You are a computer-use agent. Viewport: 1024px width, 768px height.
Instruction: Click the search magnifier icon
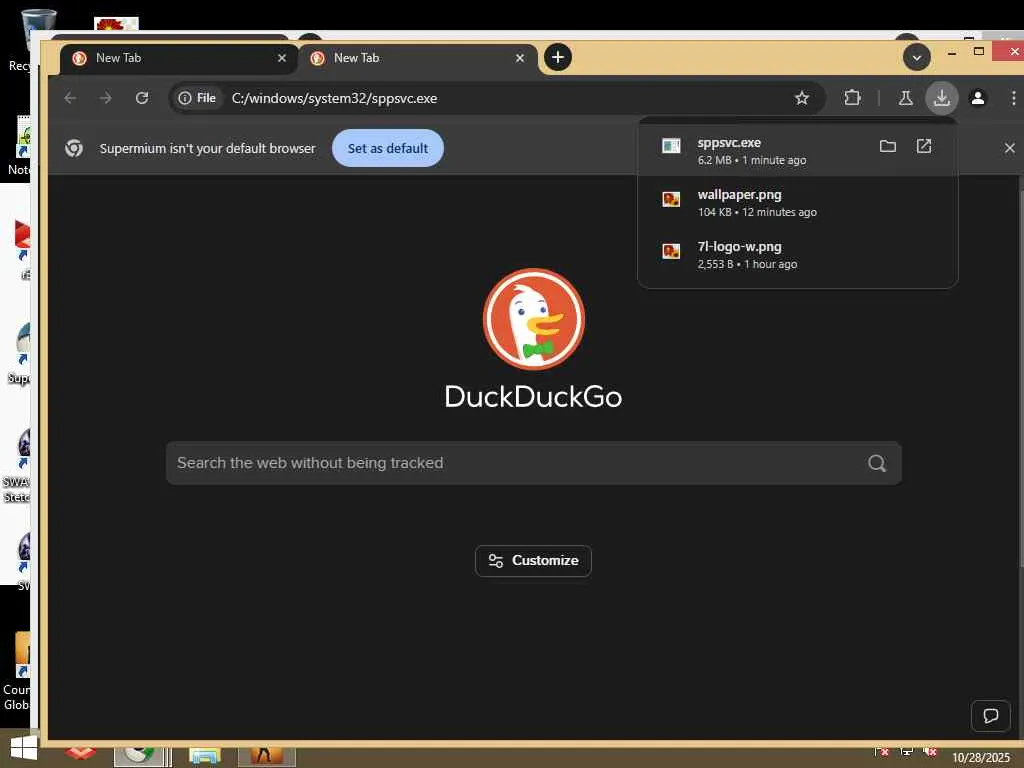[876, 463]
